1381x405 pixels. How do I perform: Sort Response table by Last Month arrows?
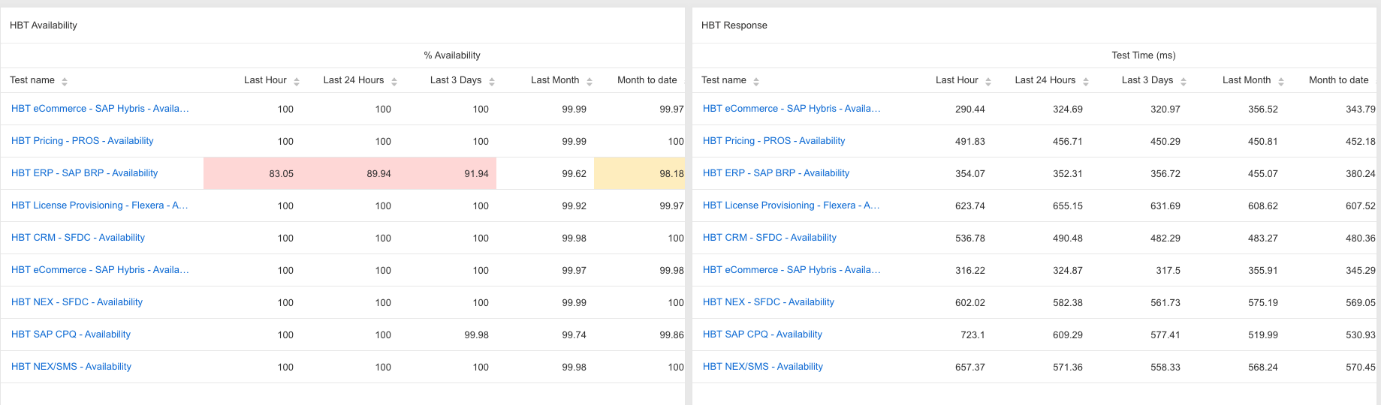pos(1282,81)
